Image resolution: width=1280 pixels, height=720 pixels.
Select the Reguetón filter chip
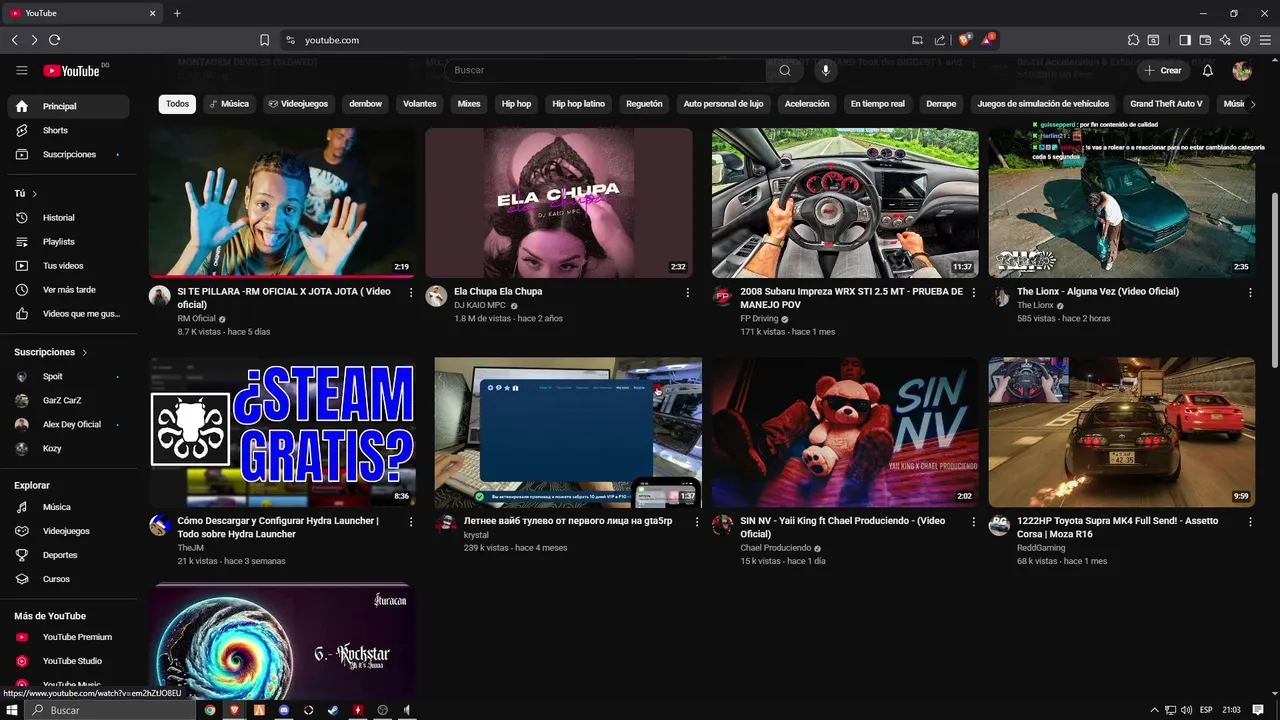point(644,104)
